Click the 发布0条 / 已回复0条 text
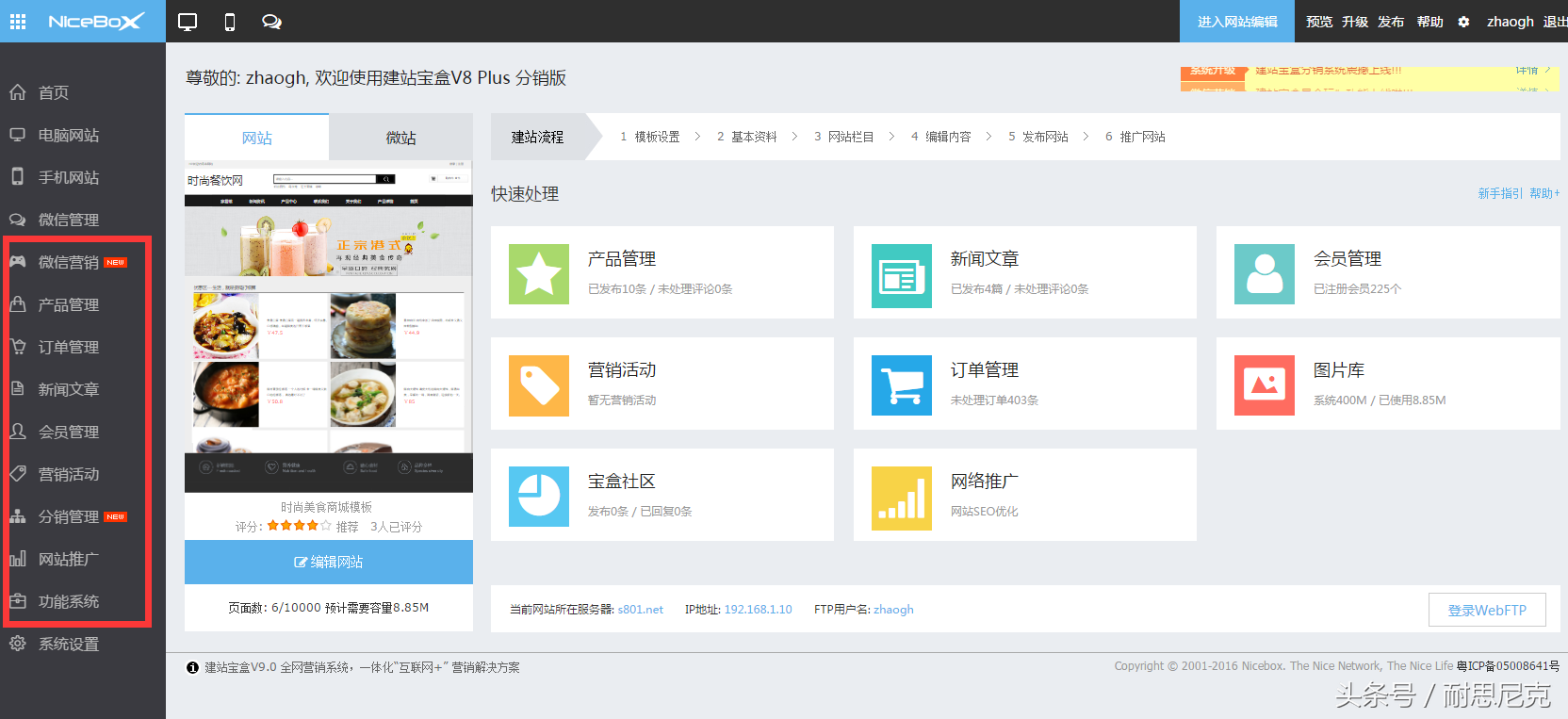 coord(640,512)
